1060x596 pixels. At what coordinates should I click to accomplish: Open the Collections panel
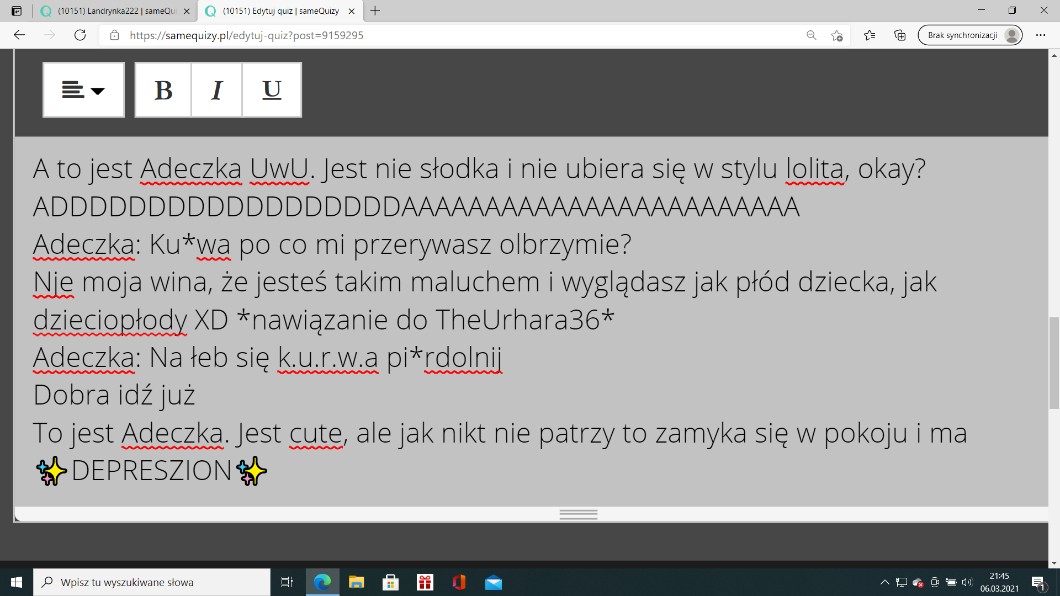(x=900, y=35)
